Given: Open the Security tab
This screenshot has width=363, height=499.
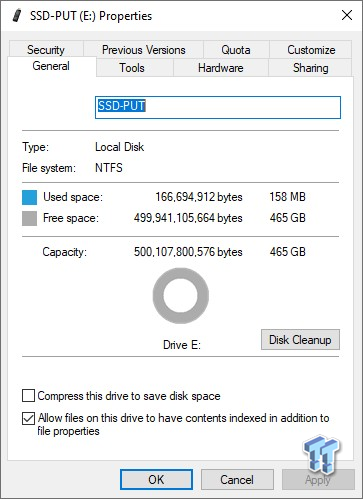Looking at the screenshot, I should (46, 49).
